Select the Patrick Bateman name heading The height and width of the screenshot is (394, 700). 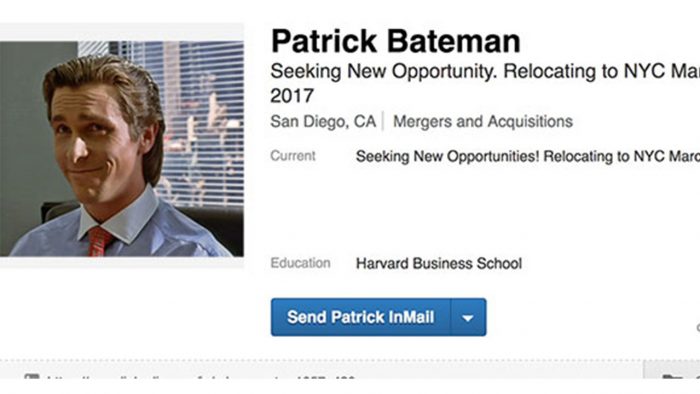pos(396,41)
